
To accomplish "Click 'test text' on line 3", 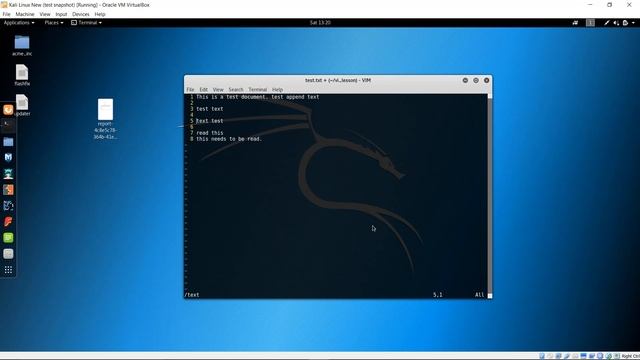I will 210,109.
